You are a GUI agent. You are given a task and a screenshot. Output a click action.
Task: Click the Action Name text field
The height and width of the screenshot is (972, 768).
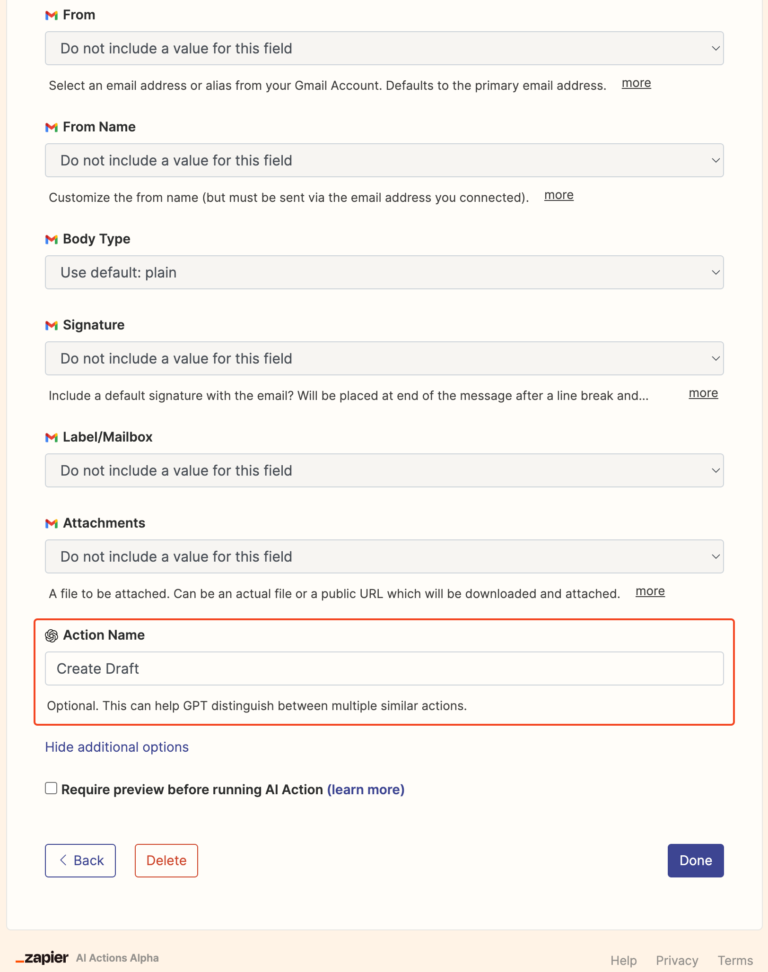pyautogui.click(x=384, y=668)
